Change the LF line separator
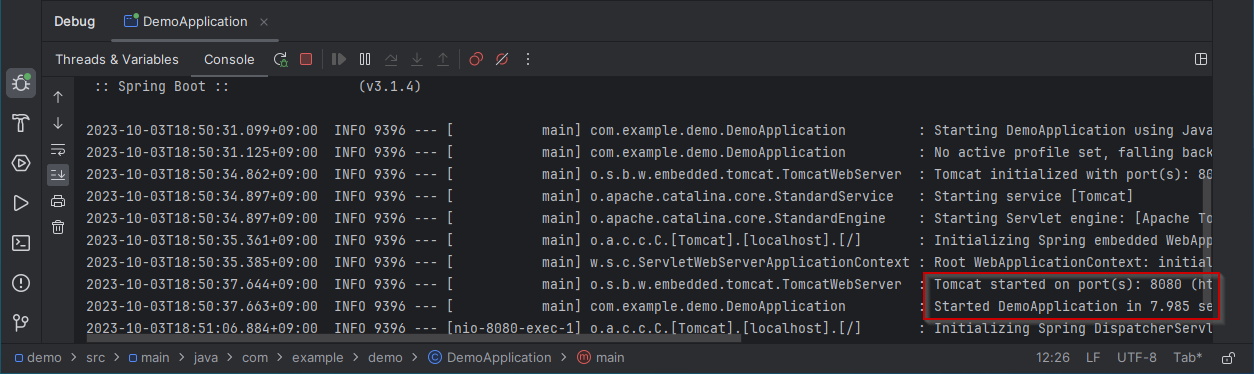The height and width of the screenshot is (374, 1254). [1093, 357]
